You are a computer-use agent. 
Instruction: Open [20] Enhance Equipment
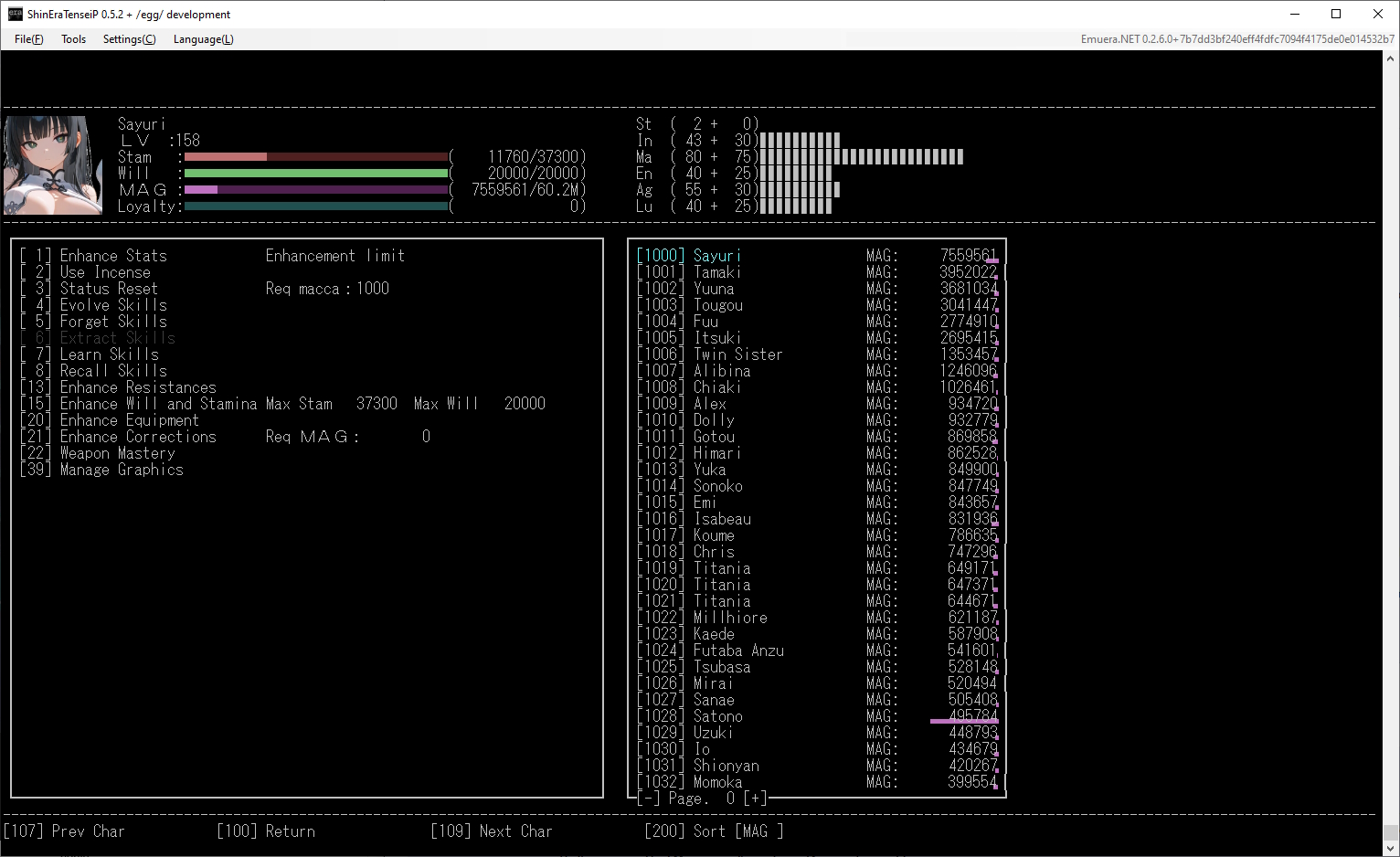[x=110, y=420]
